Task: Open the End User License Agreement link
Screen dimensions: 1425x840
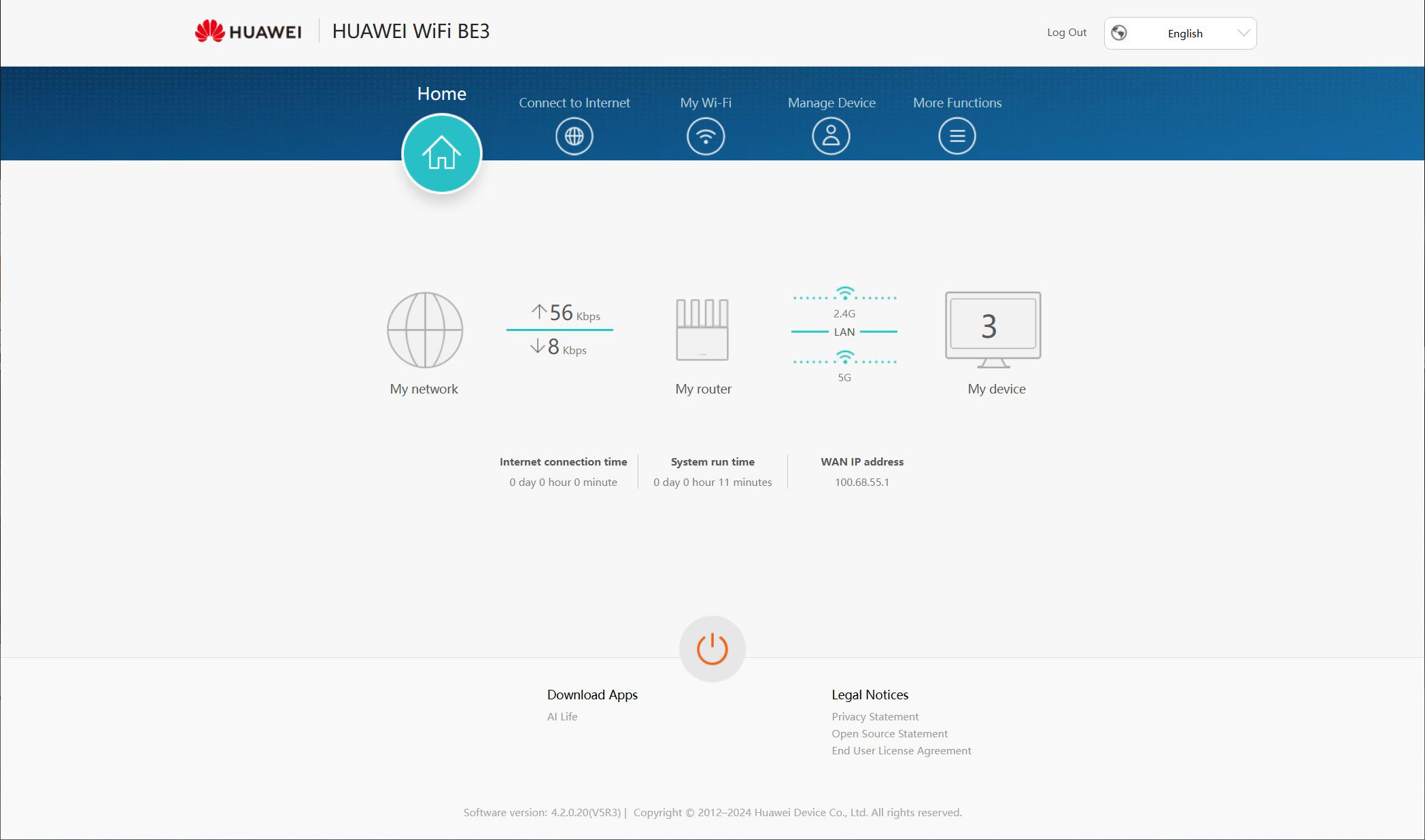Action: 902,750
